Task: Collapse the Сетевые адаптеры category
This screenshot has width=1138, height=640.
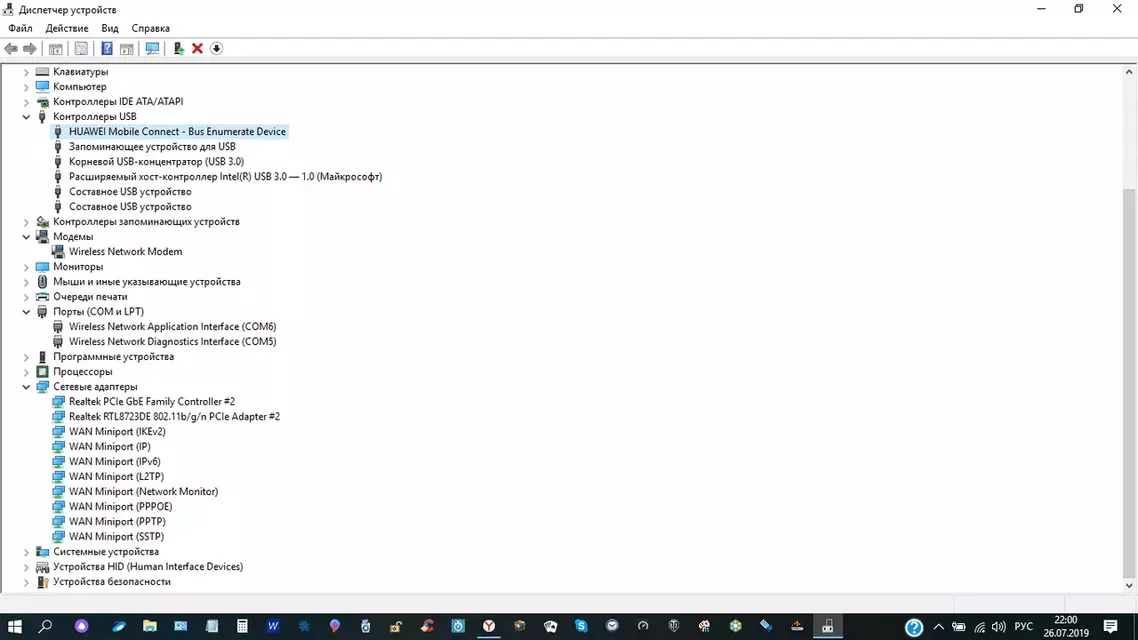Action: [x=27, y=387]
